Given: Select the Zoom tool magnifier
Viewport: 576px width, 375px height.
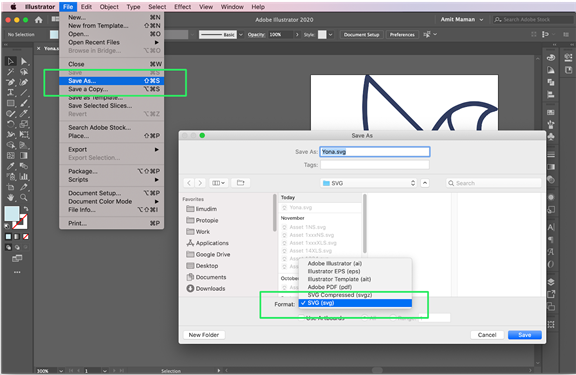Looking at the screenshot, I should pyautogui.click(x=24, y=198).
